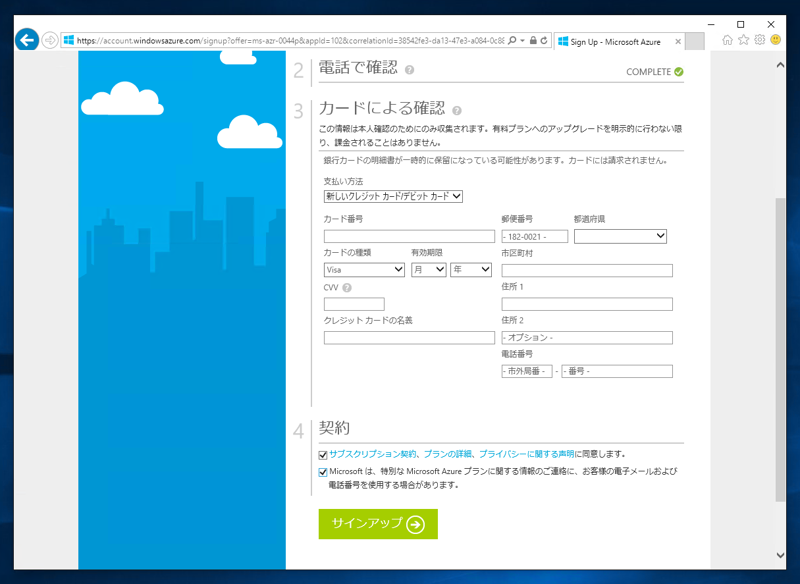
Task: Open the 都道府県 prefecture dropdown
Action: (620, 236)
